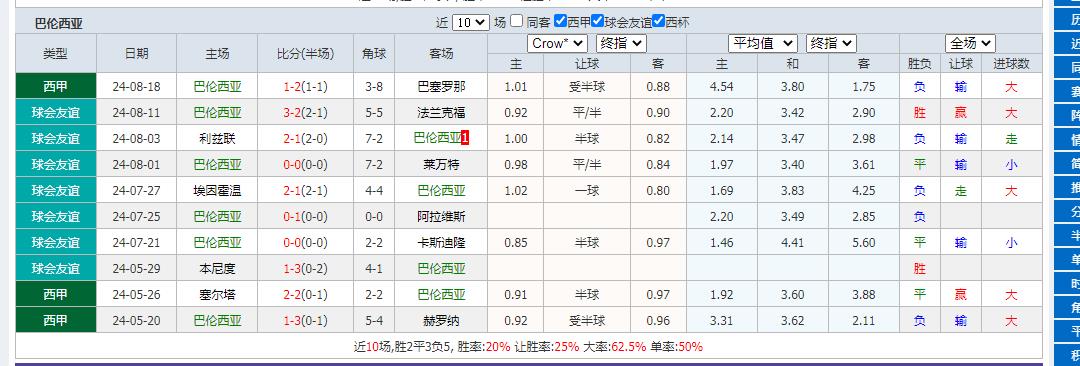Open the recent matches count dropdown showing 10

click(x=470, y=22)
